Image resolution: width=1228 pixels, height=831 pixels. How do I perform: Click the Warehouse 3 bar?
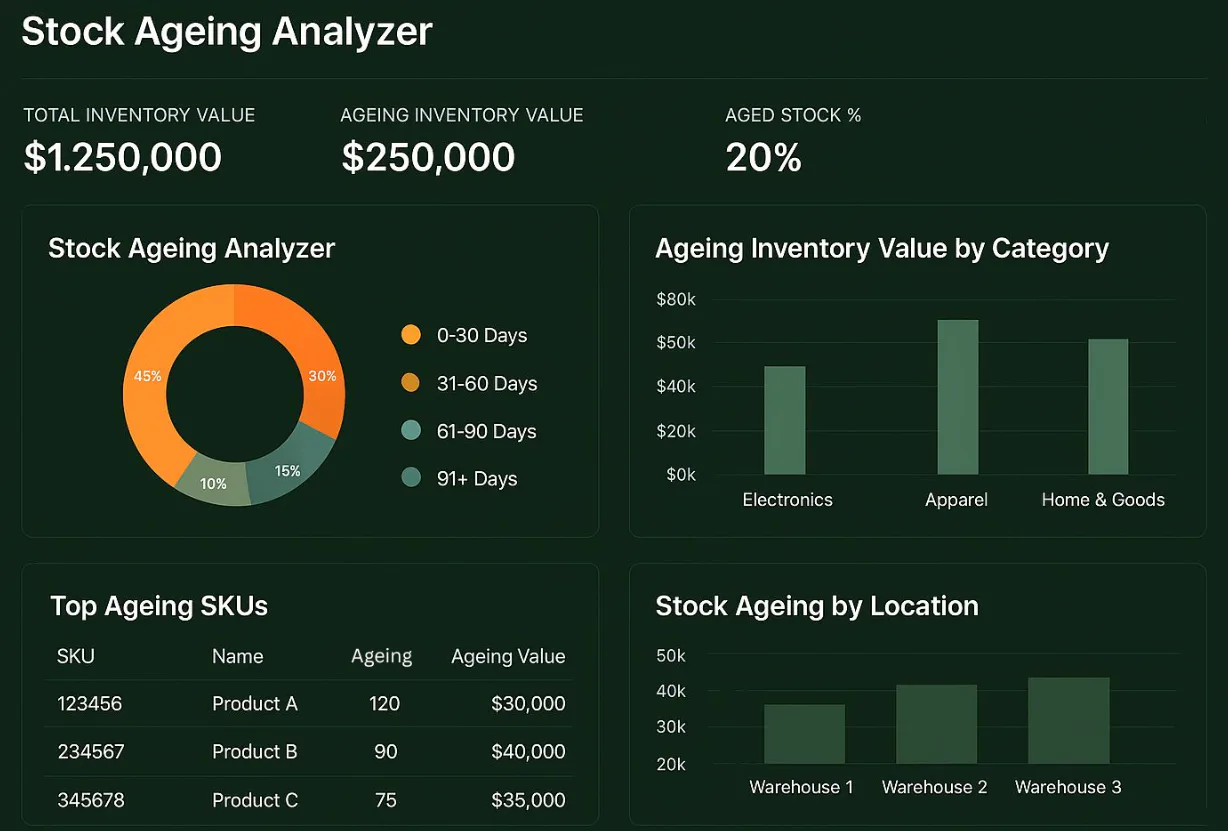tap(1069, 721)
